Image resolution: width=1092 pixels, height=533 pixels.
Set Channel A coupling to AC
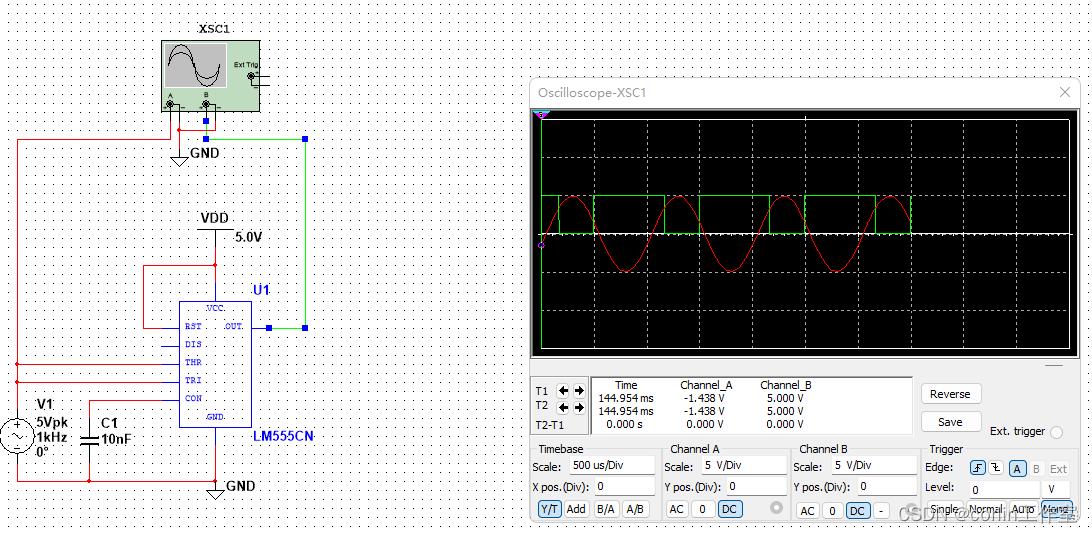(x=676, y=509)
